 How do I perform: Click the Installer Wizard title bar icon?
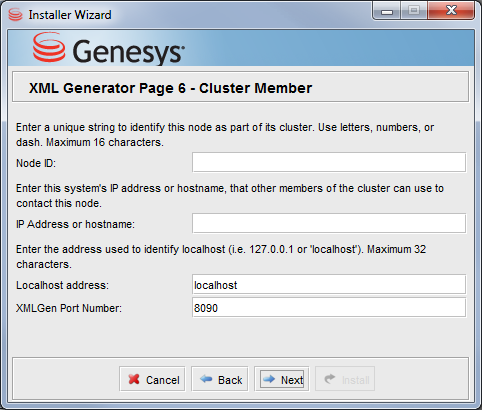pos(15,15)
